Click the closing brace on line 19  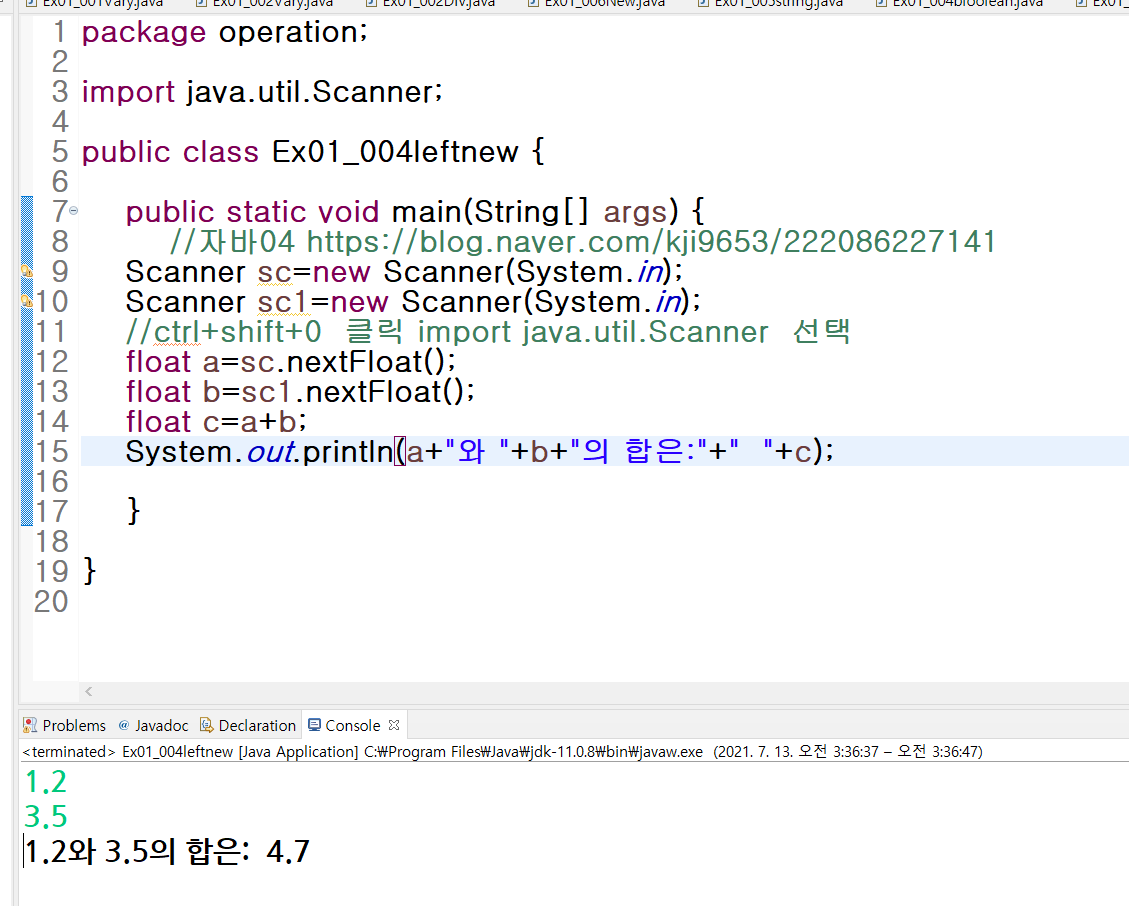(89, 570)
